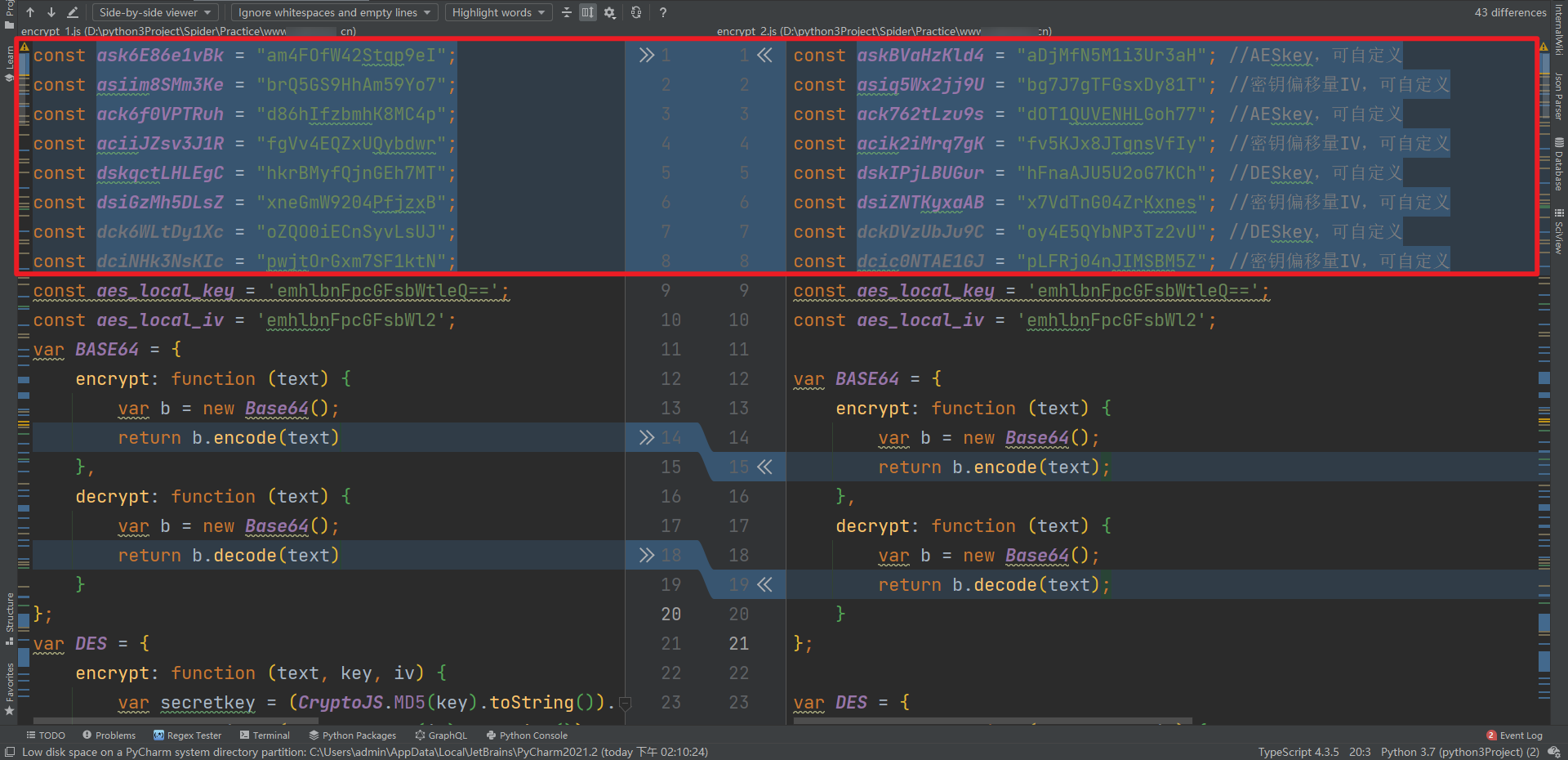Click dcic0NTAE1GJ constant in right pane

(x=920, y=262)
